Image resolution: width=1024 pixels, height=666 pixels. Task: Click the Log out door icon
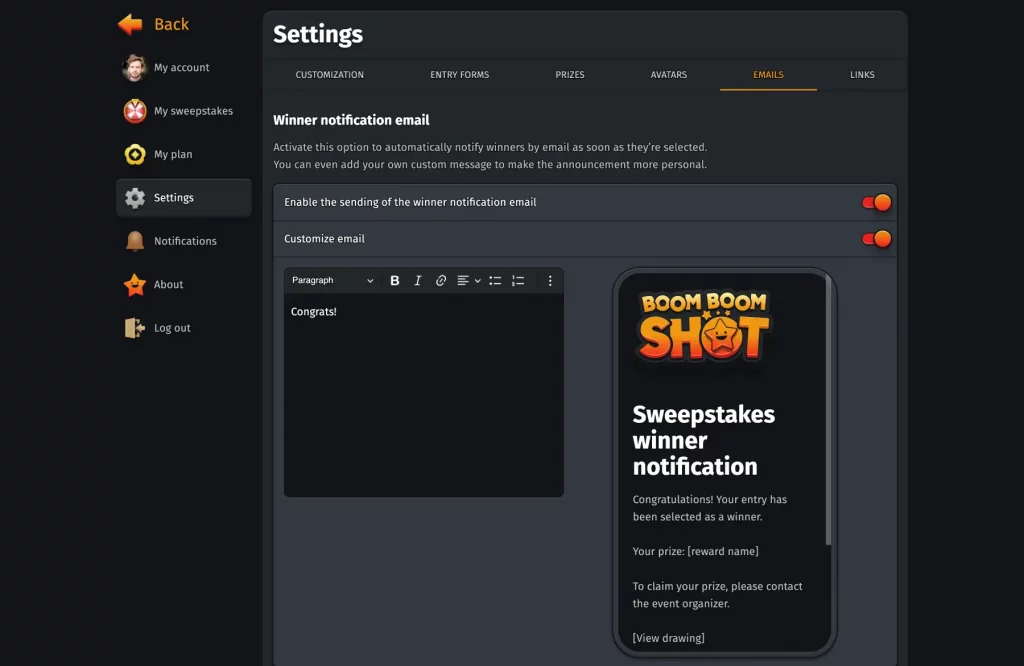pos(135,328)
